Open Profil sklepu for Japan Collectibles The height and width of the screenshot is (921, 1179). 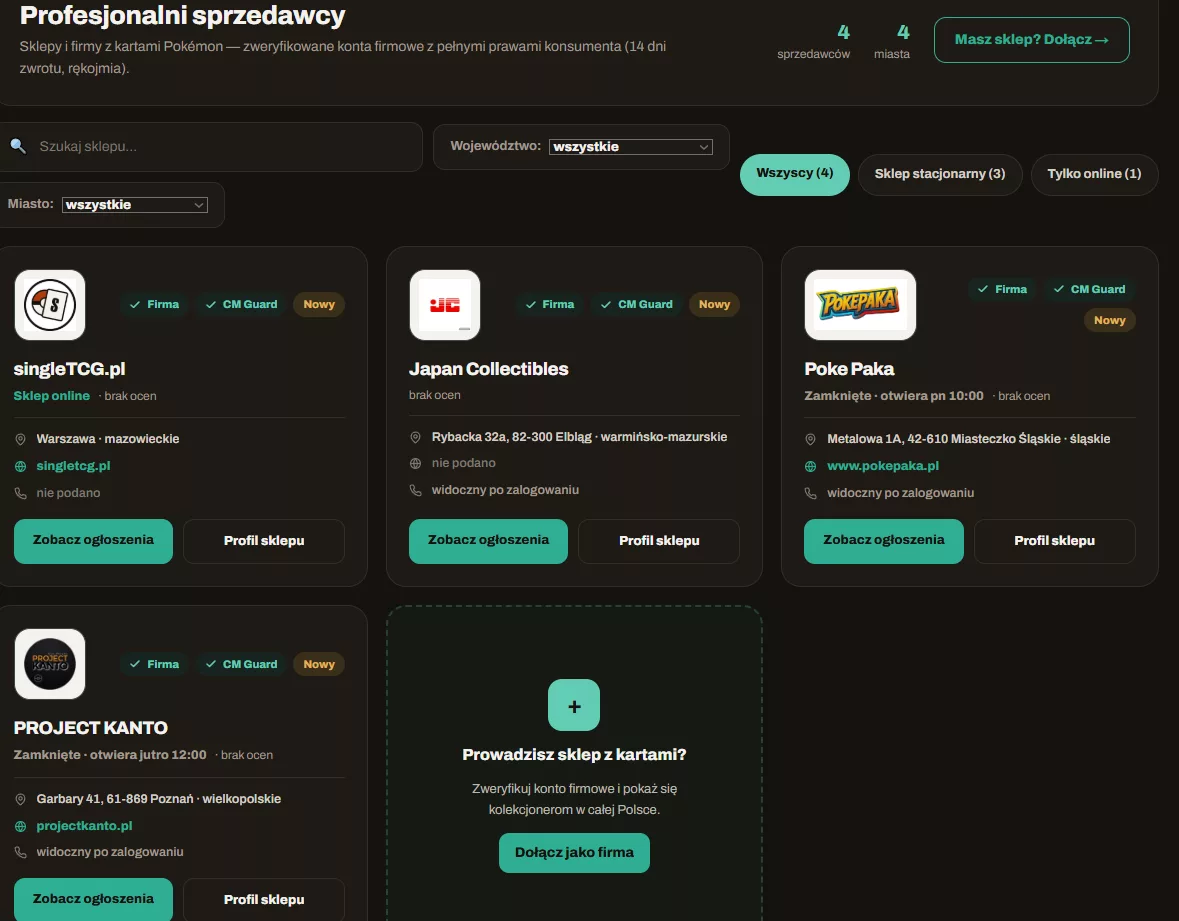[659, 541]
